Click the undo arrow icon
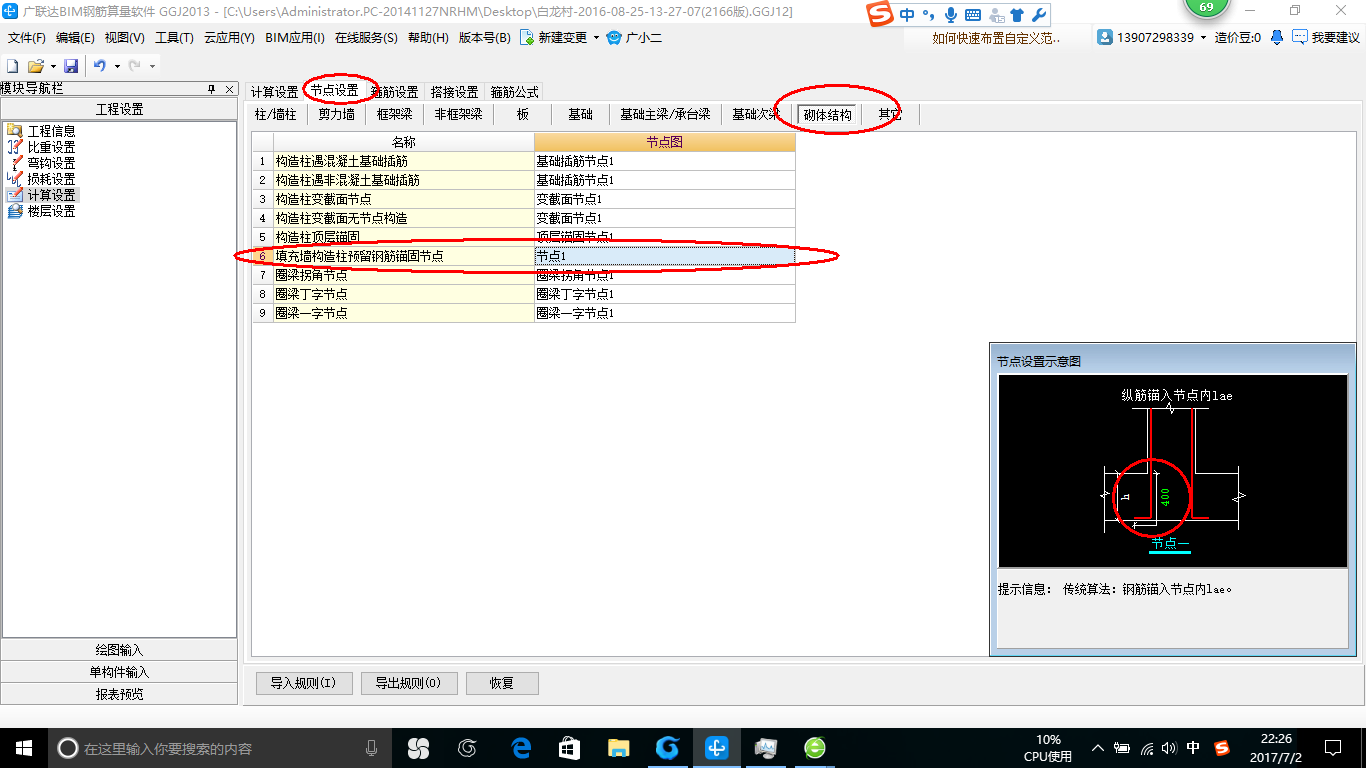The image size is (1366, 768). click(99, 66)
